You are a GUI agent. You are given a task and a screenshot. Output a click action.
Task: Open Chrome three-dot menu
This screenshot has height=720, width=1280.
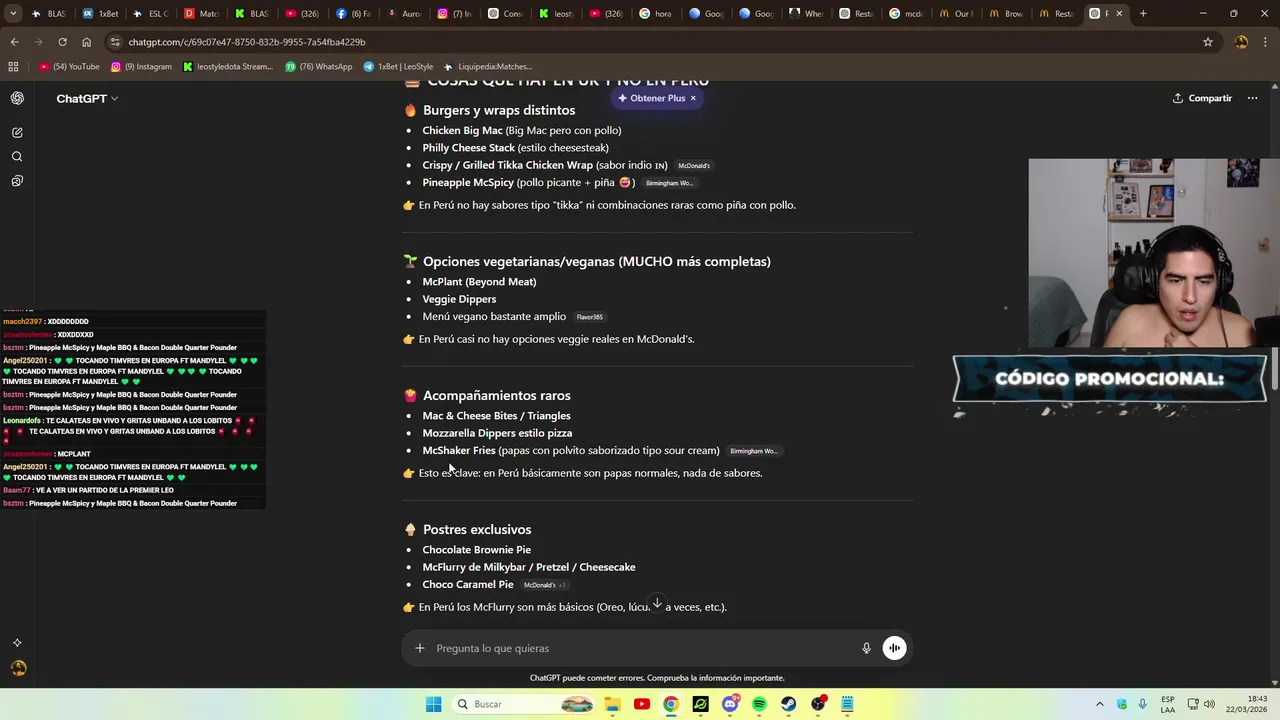point(1265,42)
